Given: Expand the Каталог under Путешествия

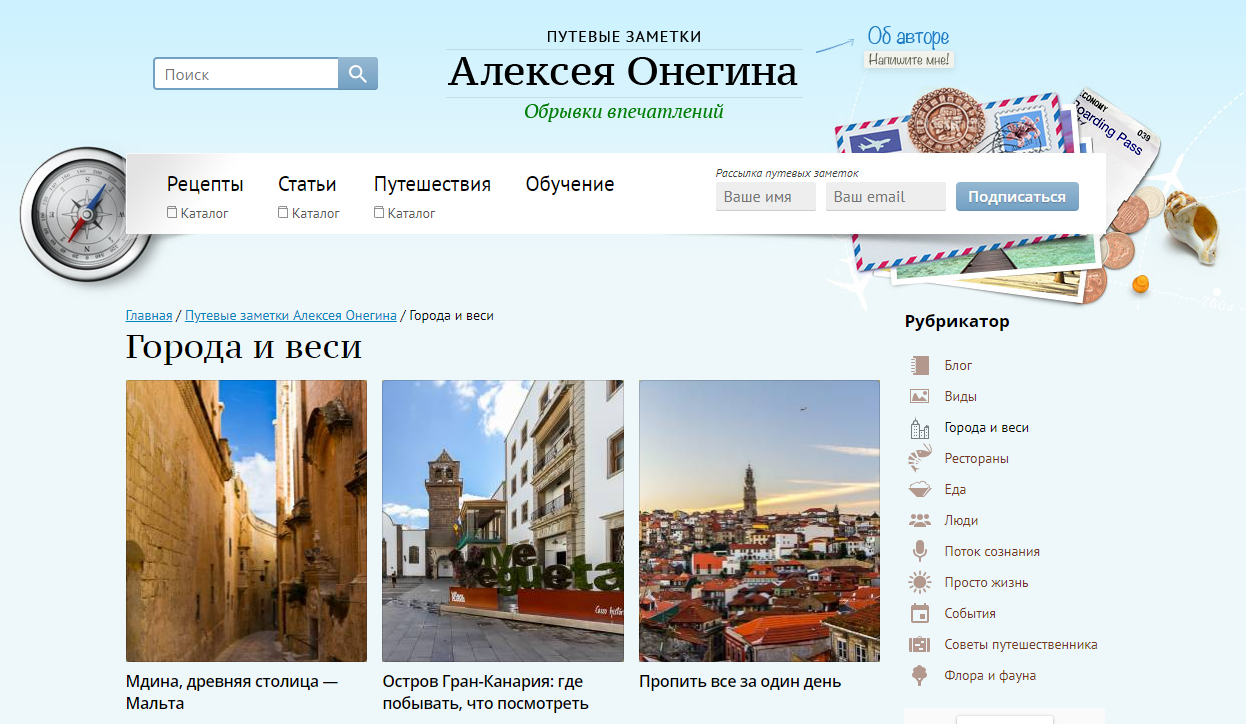Looking at the screenshot, I should coord(405,213).
